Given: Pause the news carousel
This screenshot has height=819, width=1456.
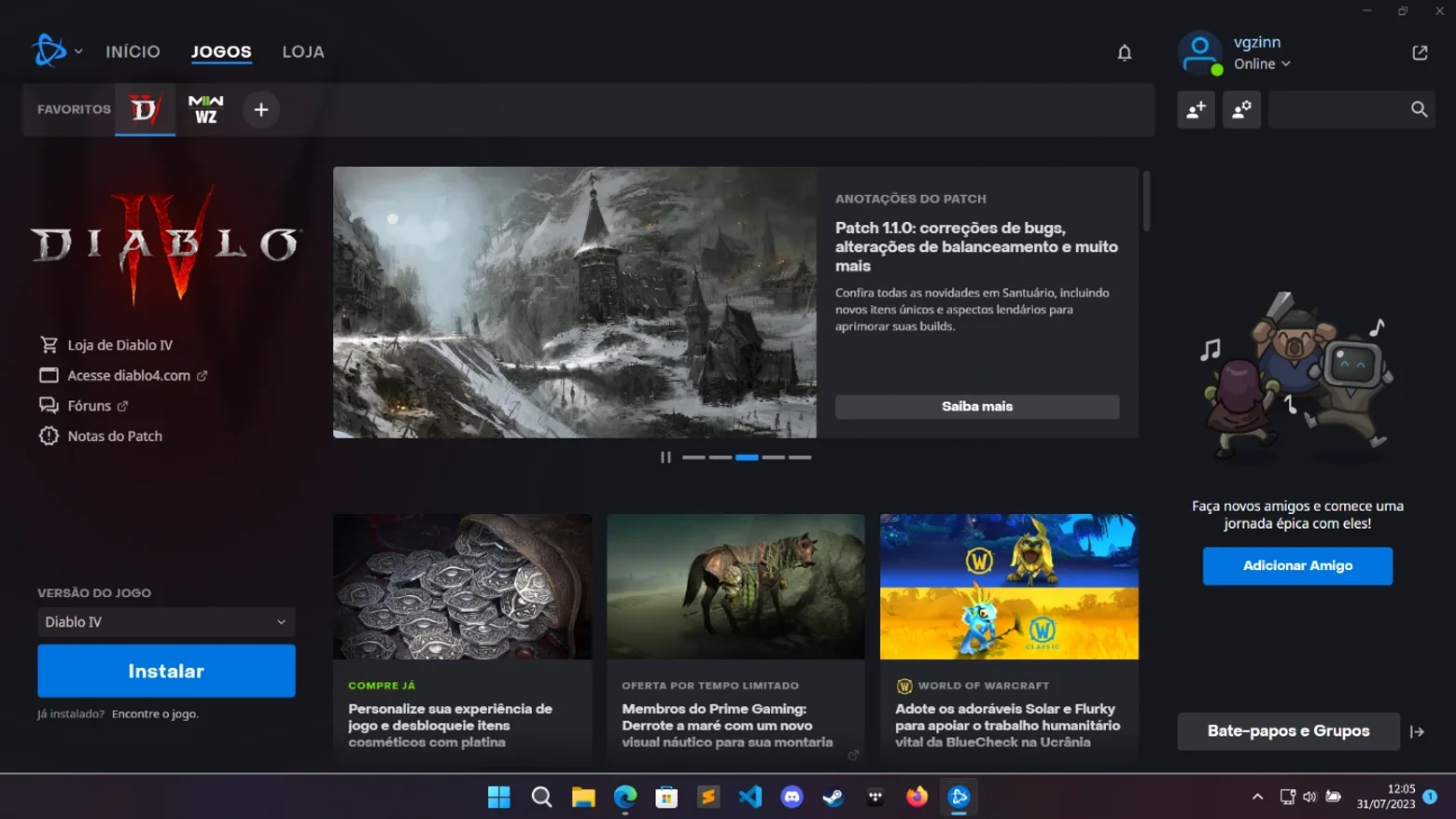Looking at the screenshot, I should (x=665, y=457).
